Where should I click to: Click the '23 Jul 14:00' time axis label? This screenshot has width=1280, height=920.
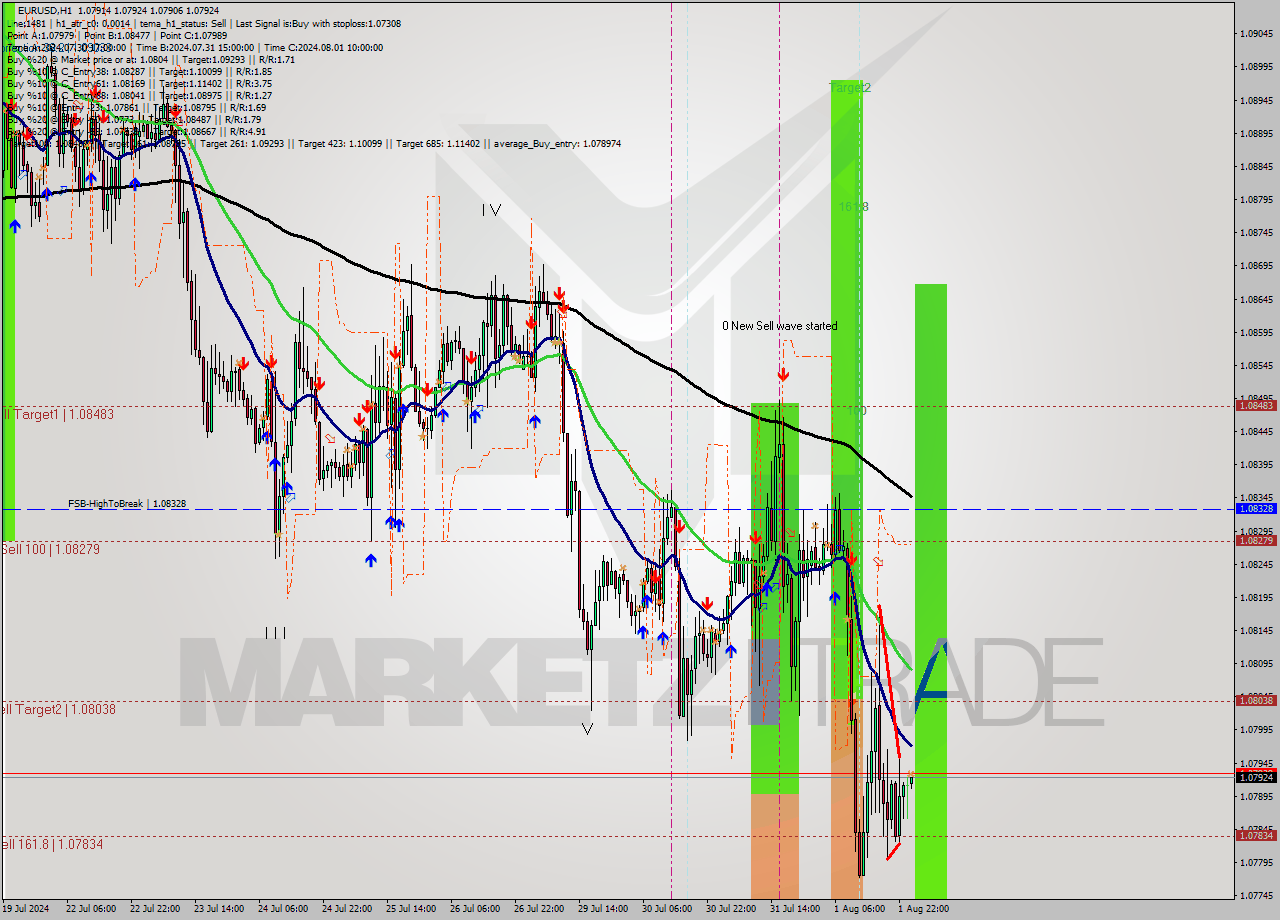tap(218, 909)
